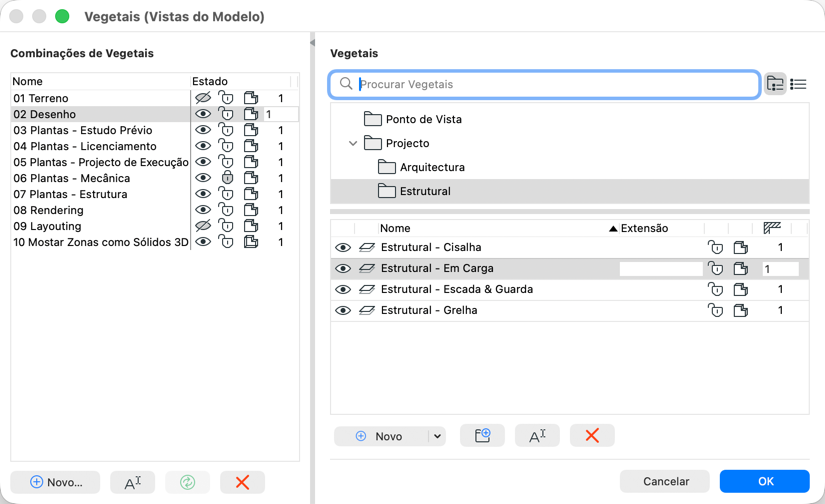Image resolution: width=825 pixels, height=504 pixels.
Task: Click Novo button to create layer
Action: click(x=381, y=436)
